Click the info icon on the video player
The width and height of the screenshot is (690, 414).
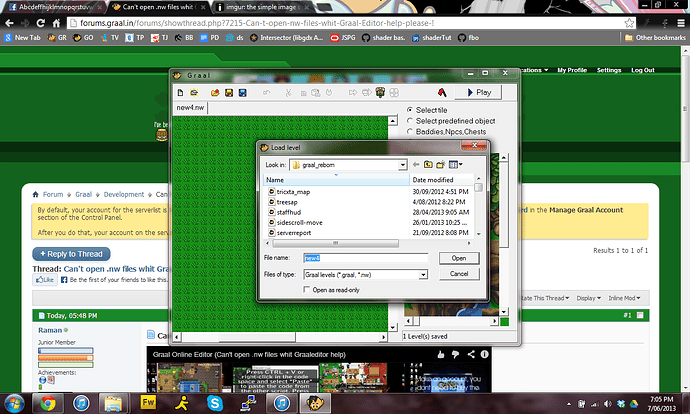pos(484,354)
